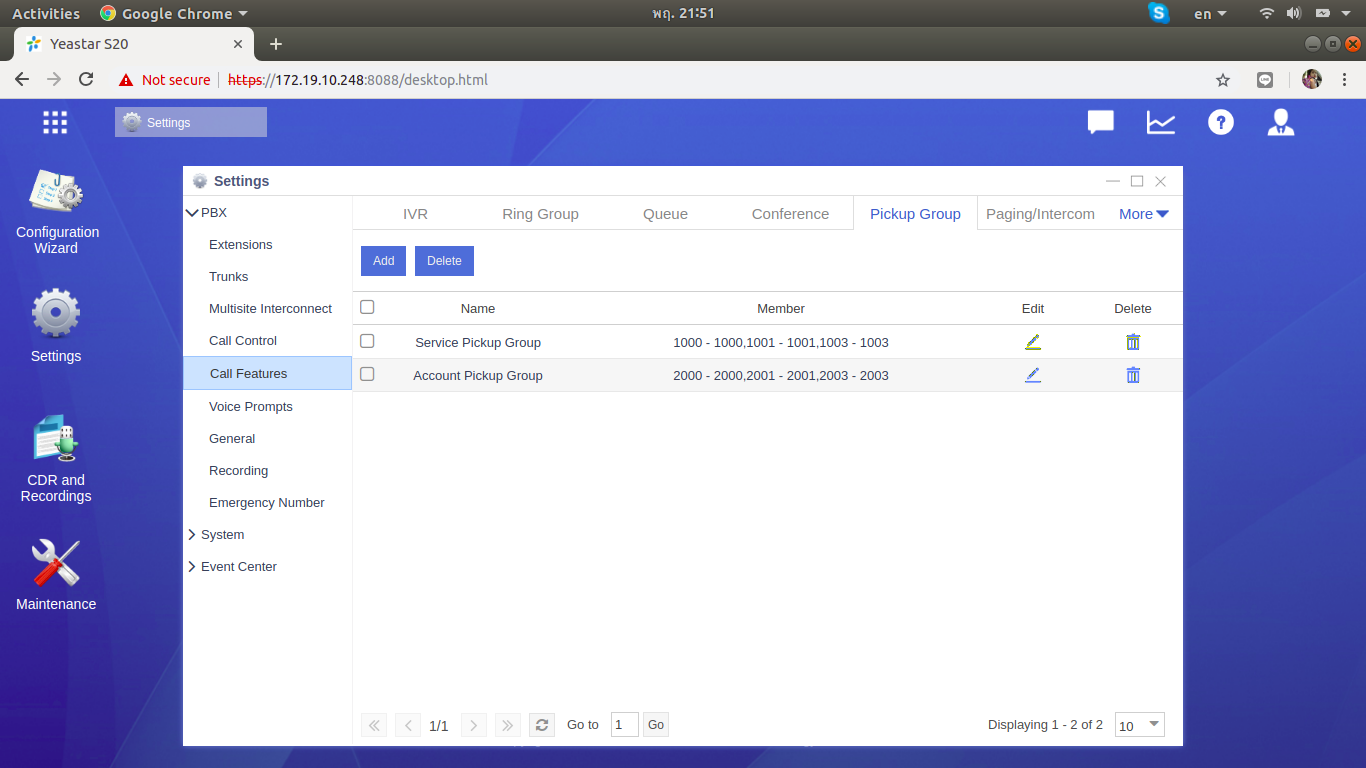Go to previous page of table

pyautogui.click(x=408, y=725)
